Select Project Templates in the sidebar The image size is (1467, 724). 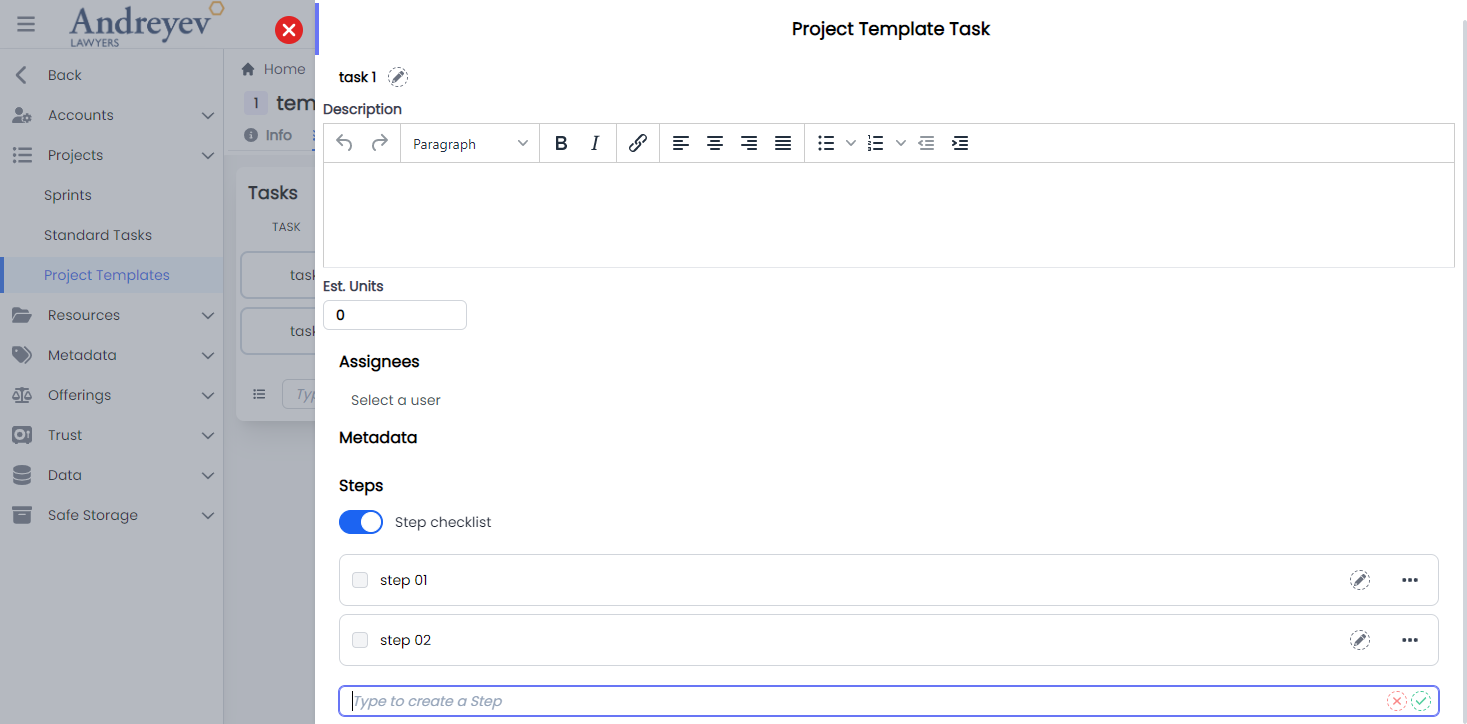(x=107, y=274)
